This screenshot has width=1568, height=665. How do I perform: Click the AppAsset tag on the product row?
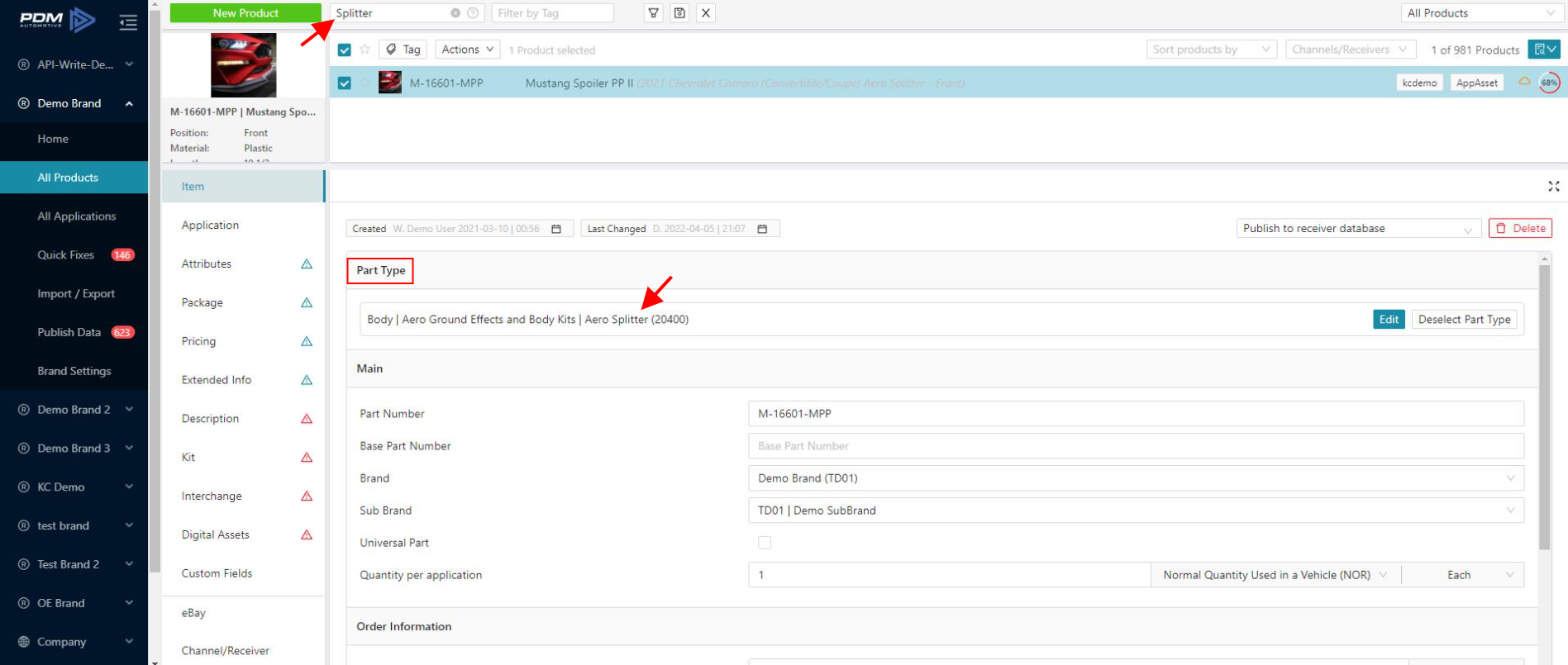1476,83
